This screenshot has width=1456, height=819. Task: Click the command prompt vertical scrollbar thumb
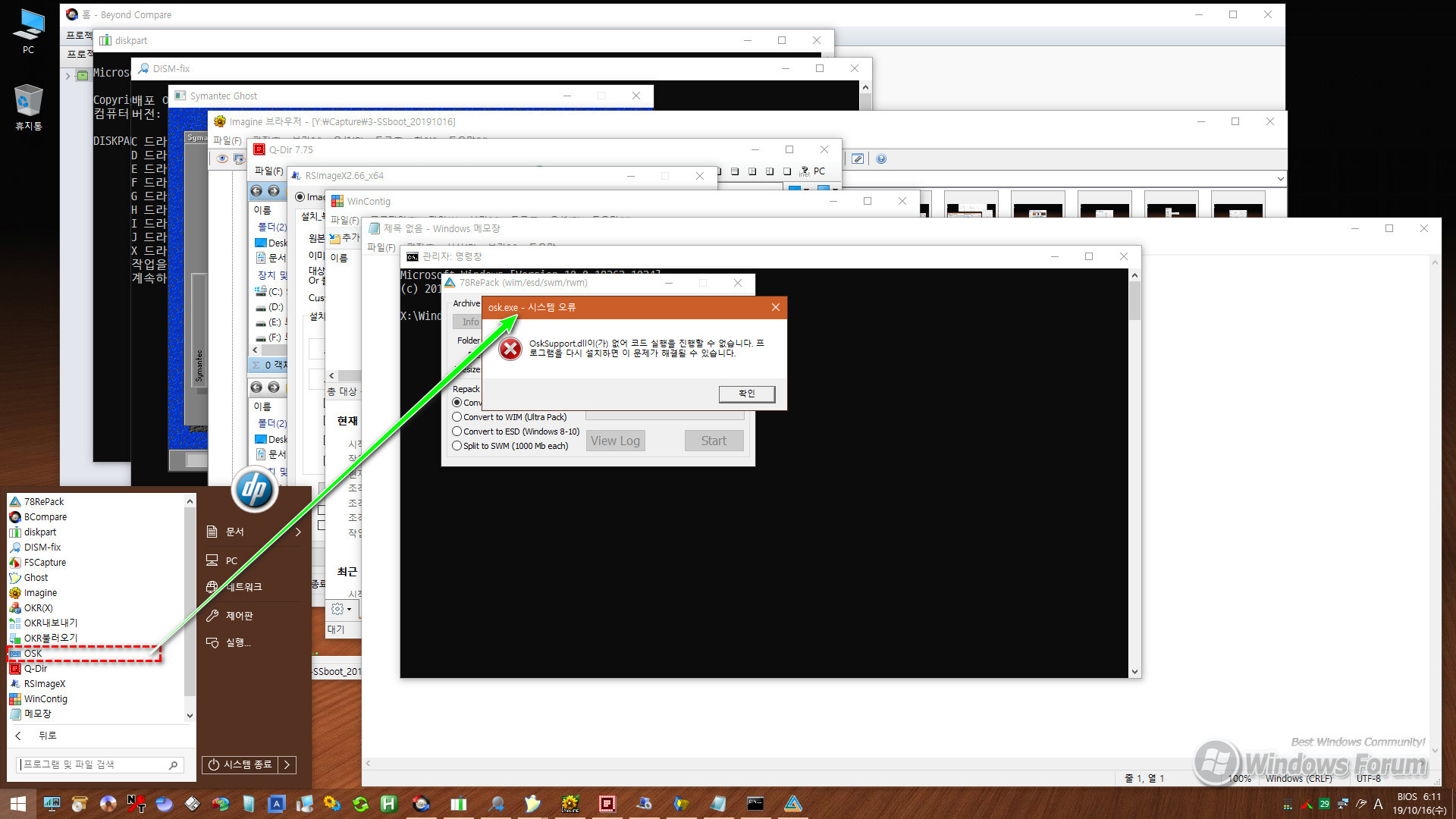coord(1134,301)
